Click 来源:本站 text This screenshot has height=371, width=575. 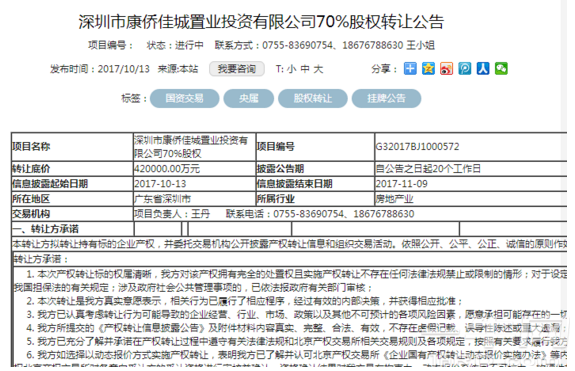(178, 69)
